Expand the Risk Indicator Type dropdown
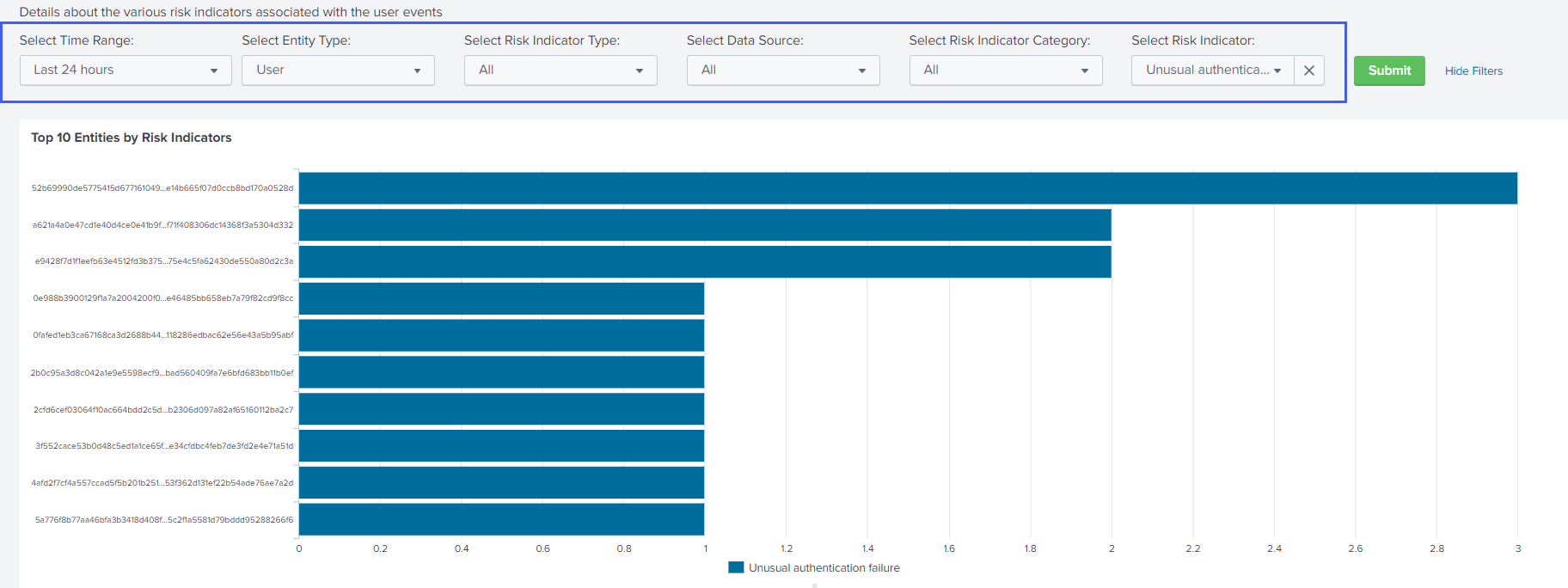 [x=560, y=70]
